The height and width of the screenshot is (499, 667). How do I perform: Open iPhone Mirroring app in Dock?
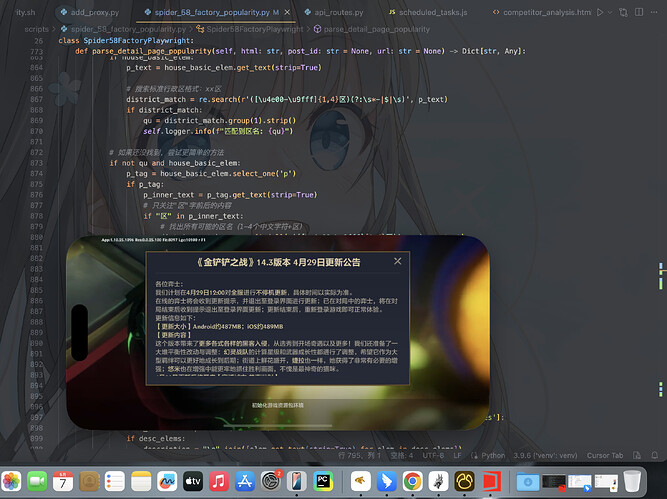(x=297, y=481)
